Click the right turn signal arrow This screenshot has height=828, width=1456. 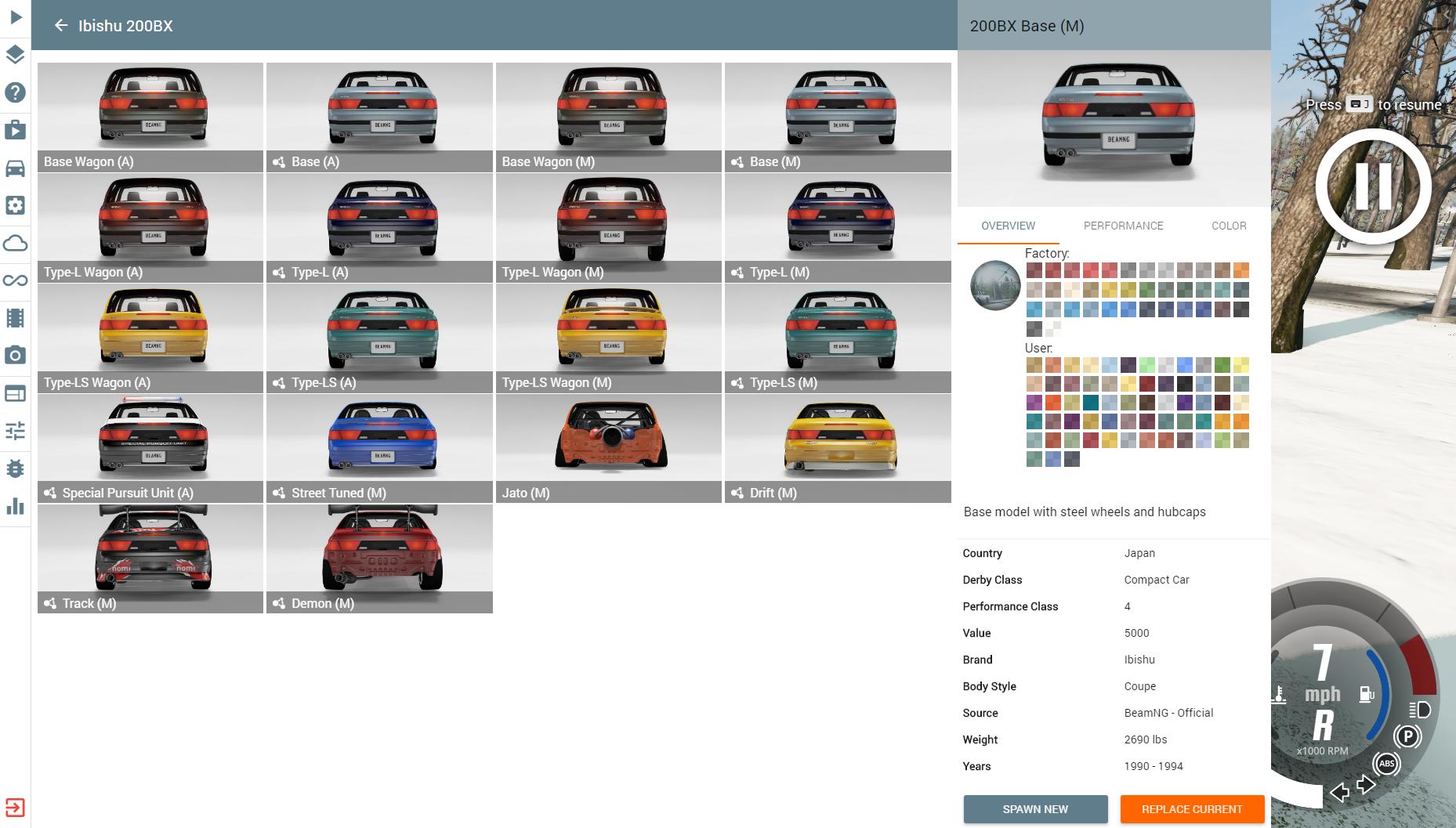pos(1366,784)
